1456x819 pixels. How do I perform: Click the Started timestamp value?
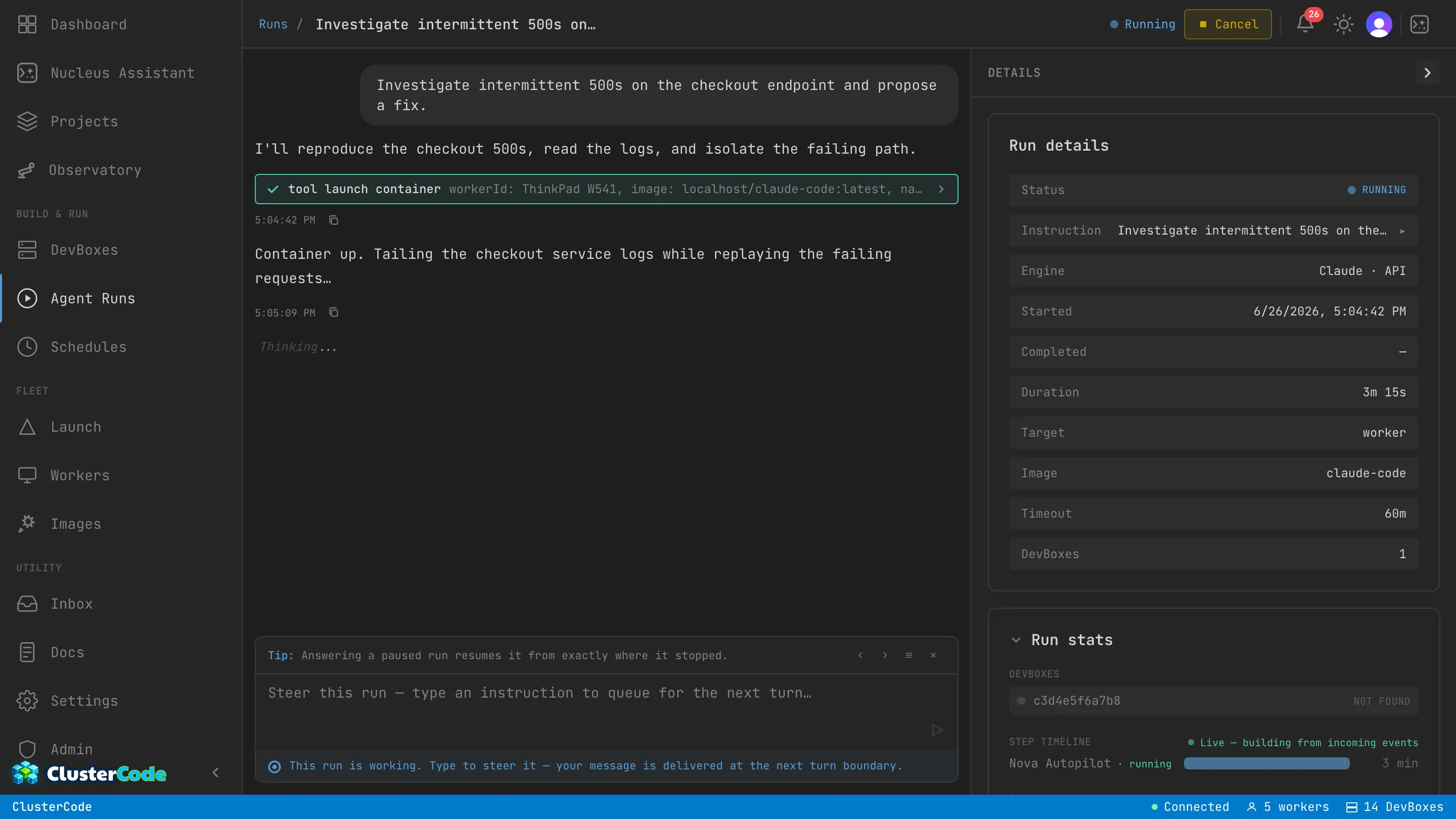(x=1330, y=311)
